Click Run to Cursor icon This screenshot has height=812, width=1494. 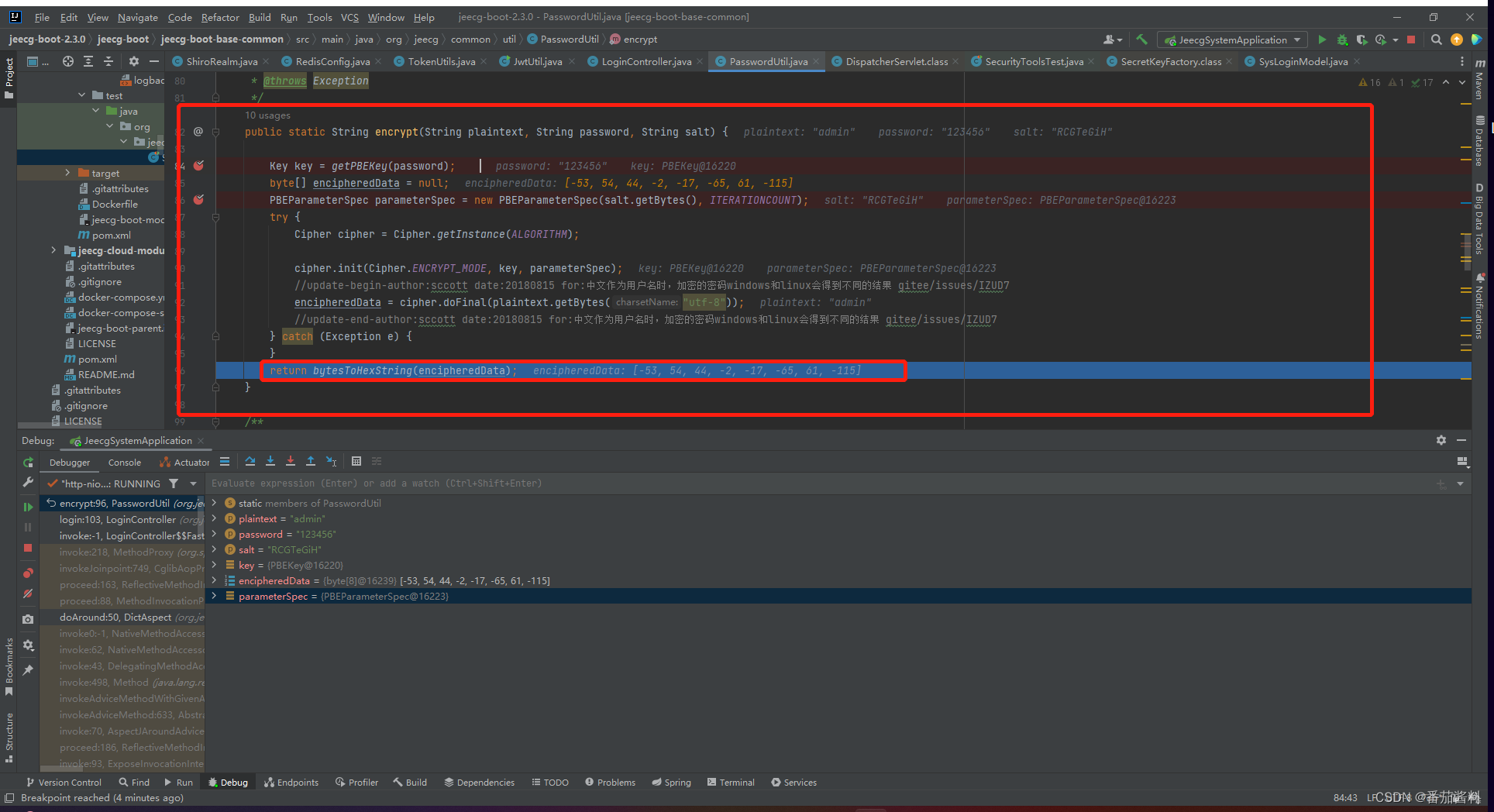(x=332, y=462)
